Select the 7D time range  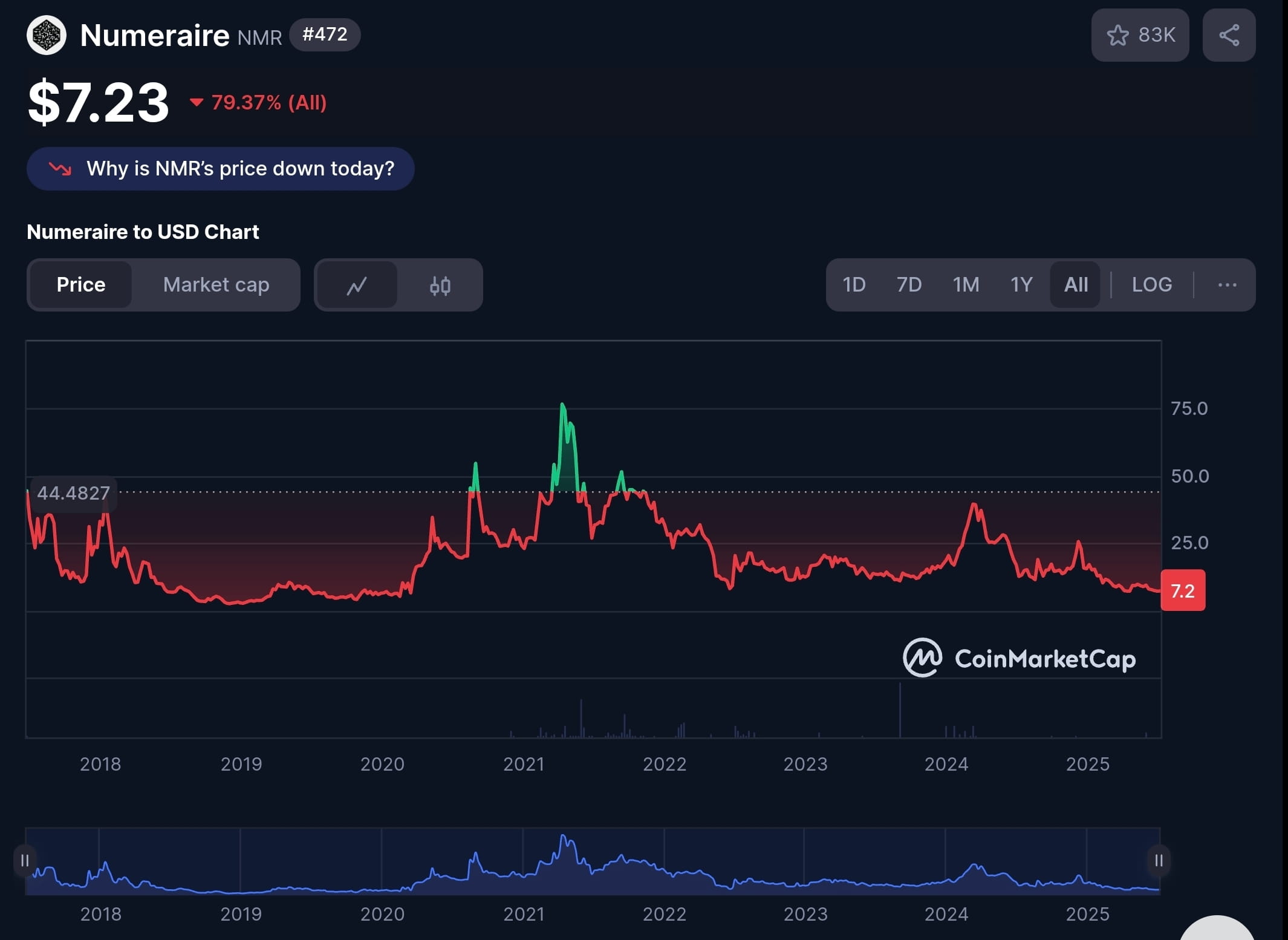coord(909,284)
